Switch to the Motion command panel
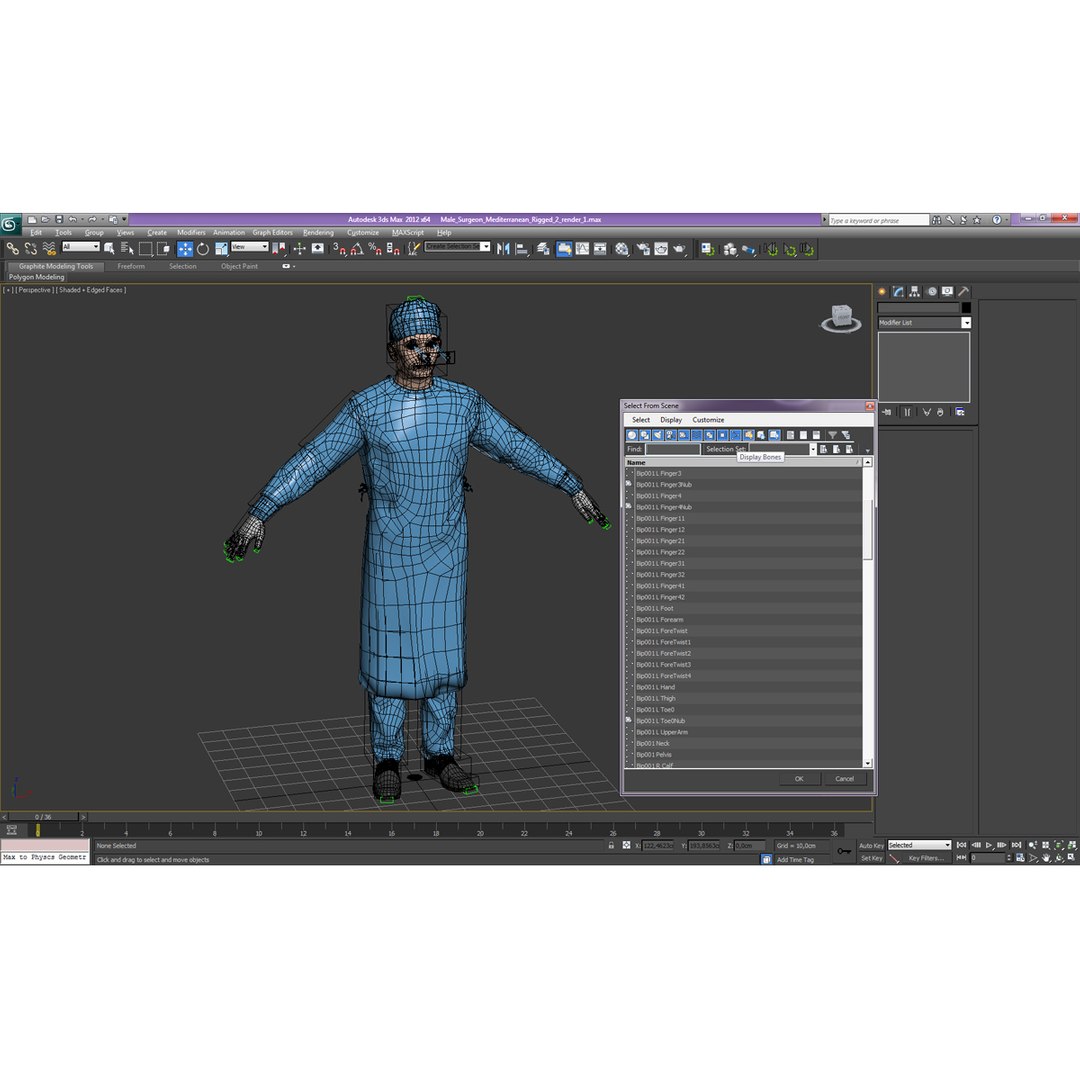This screenshot has height=1080, width=1080. pyautogui.click(x=932, y=291)
